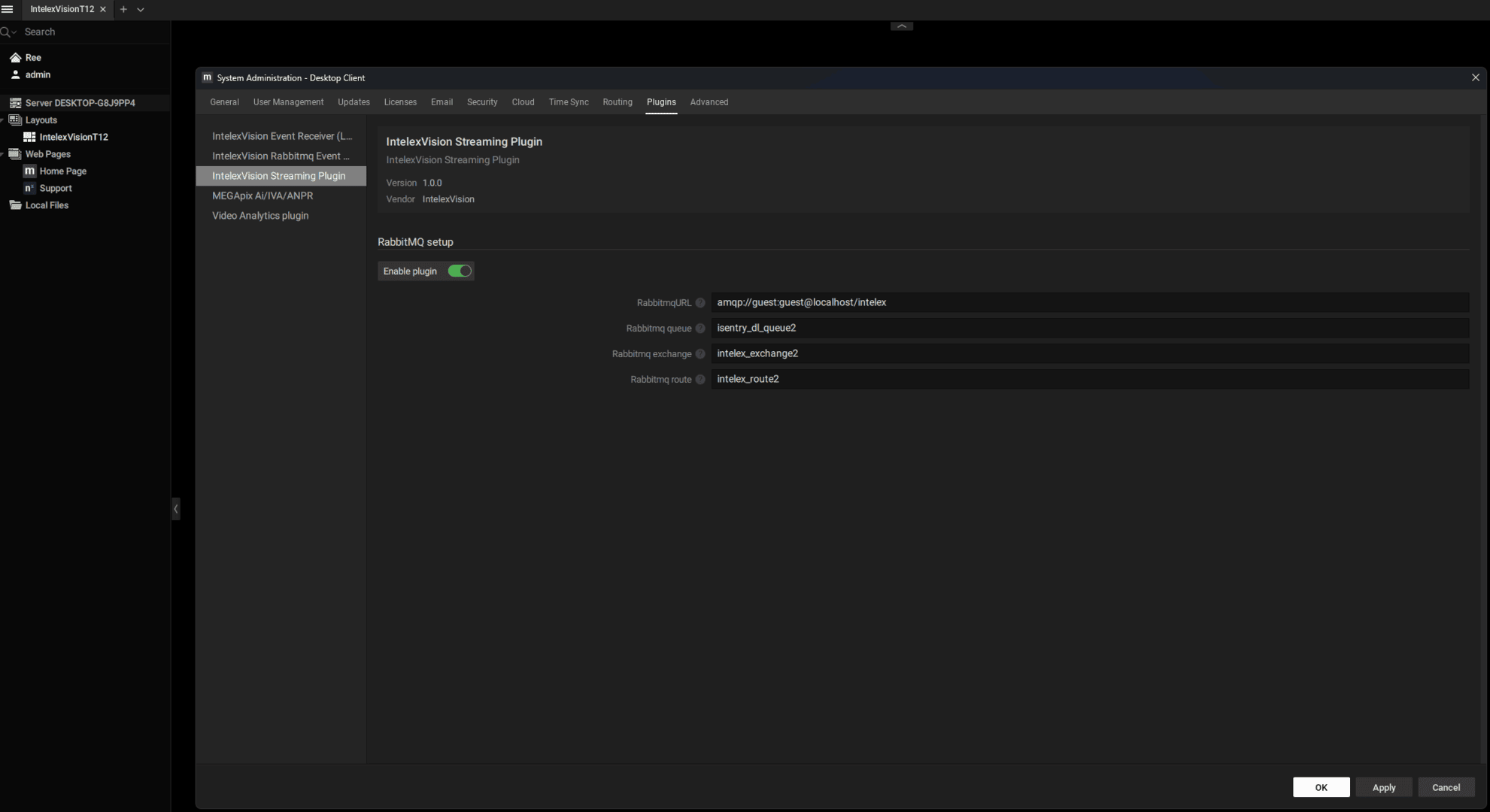
Task: Open the hamburger main menu
Action: tap(8, 9)
